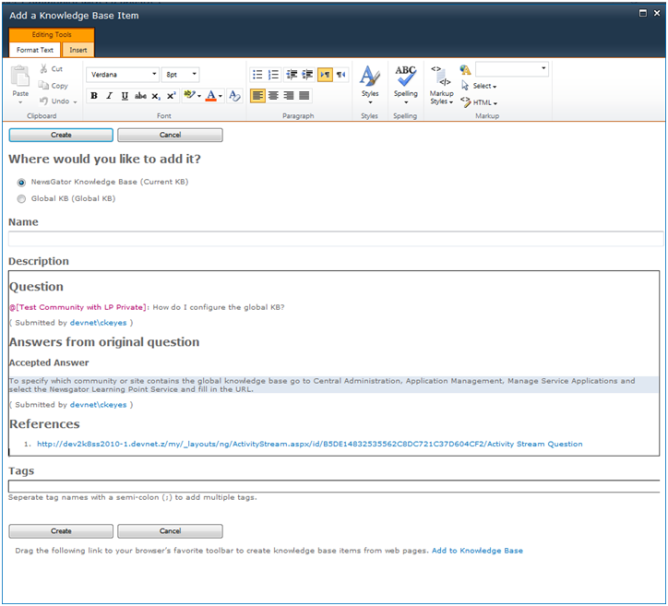Select NewsGator Knowledge Base radio option
Image resolution: width=668 pixels, height=606 pixels.
click(22, 182)
